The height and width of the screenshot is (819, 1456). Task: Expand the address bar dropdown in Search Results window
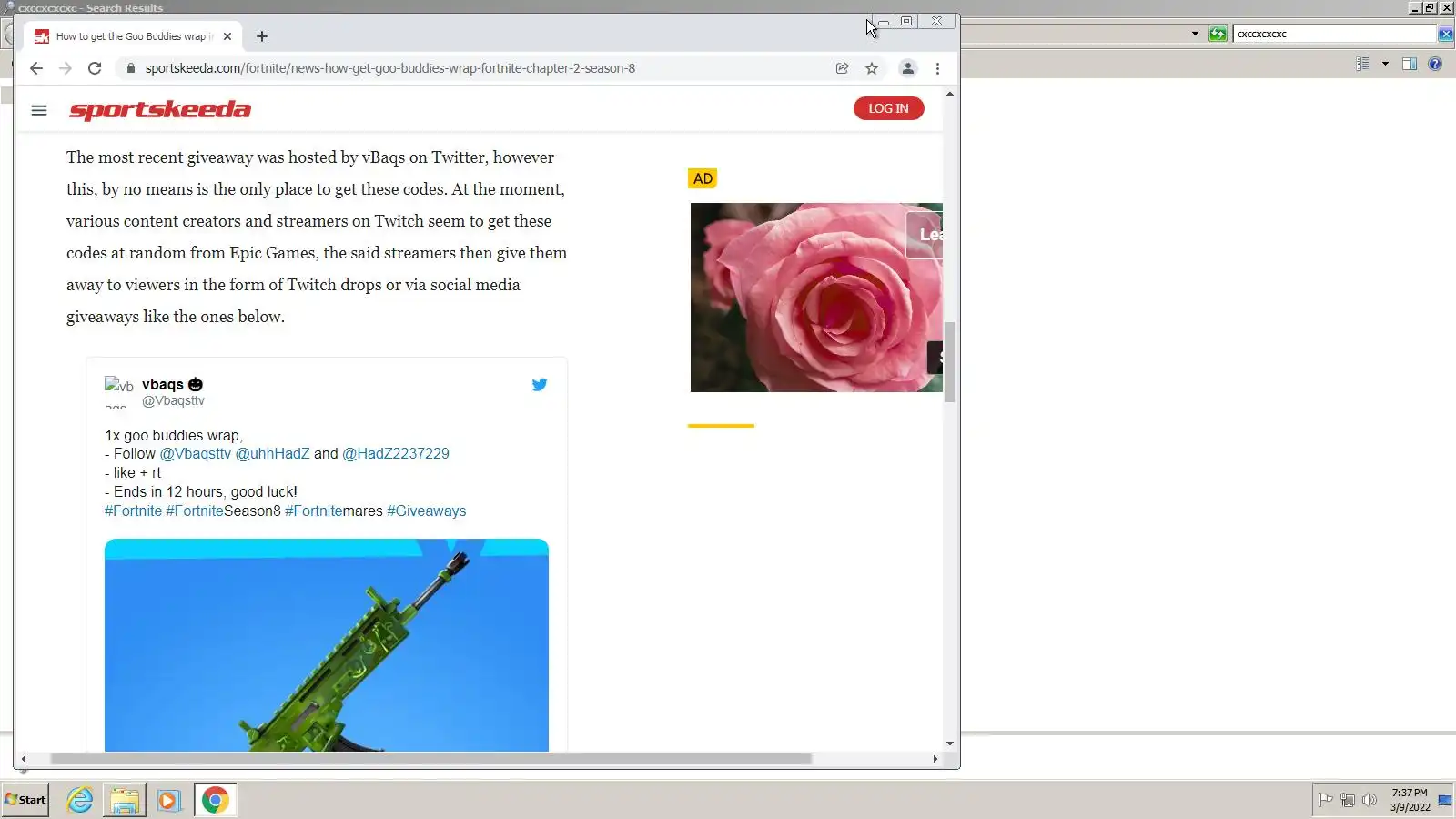coord(1195,34)
